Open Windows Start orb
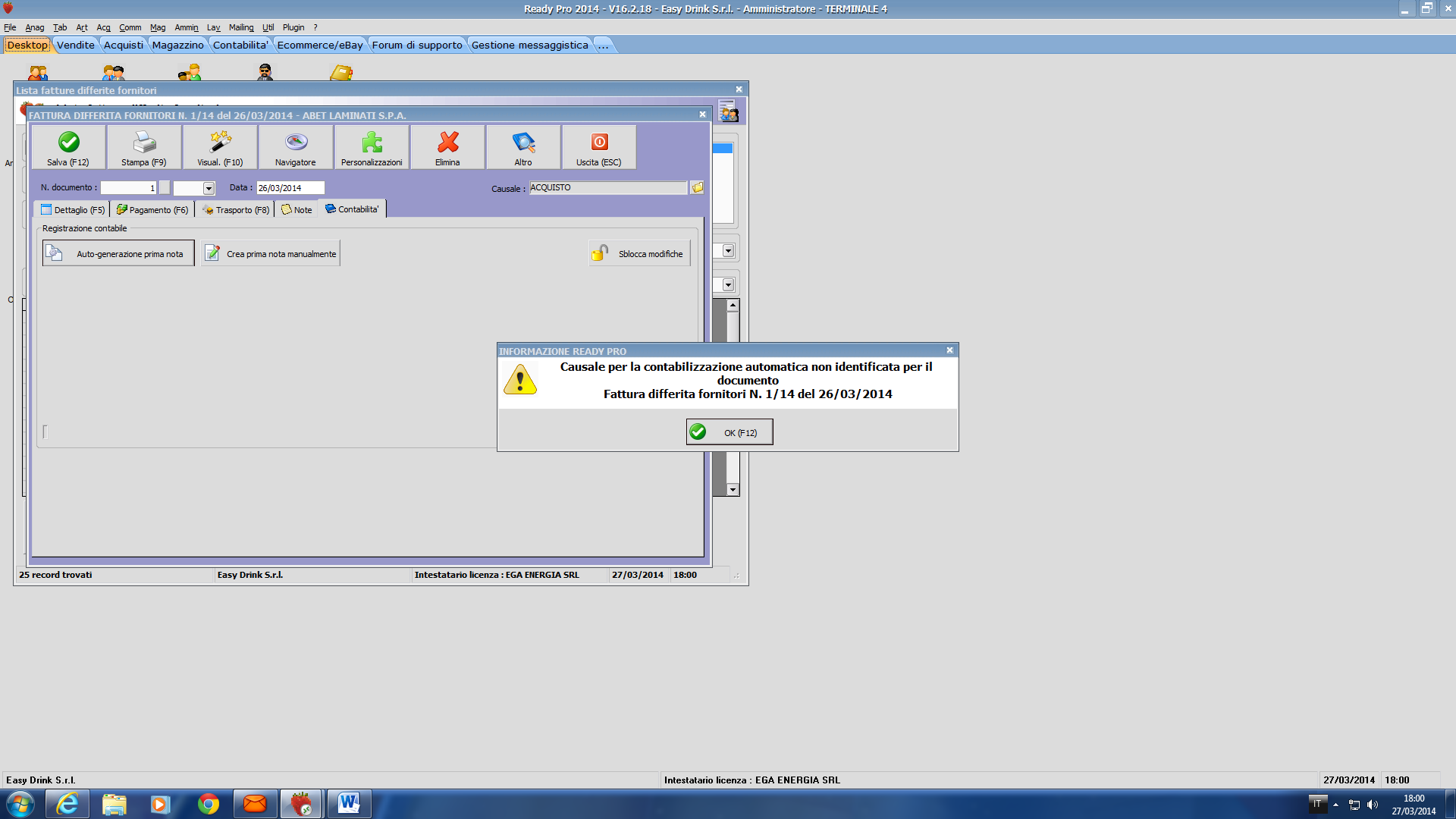Screen dimensions: 1456x819 [20, 804]
